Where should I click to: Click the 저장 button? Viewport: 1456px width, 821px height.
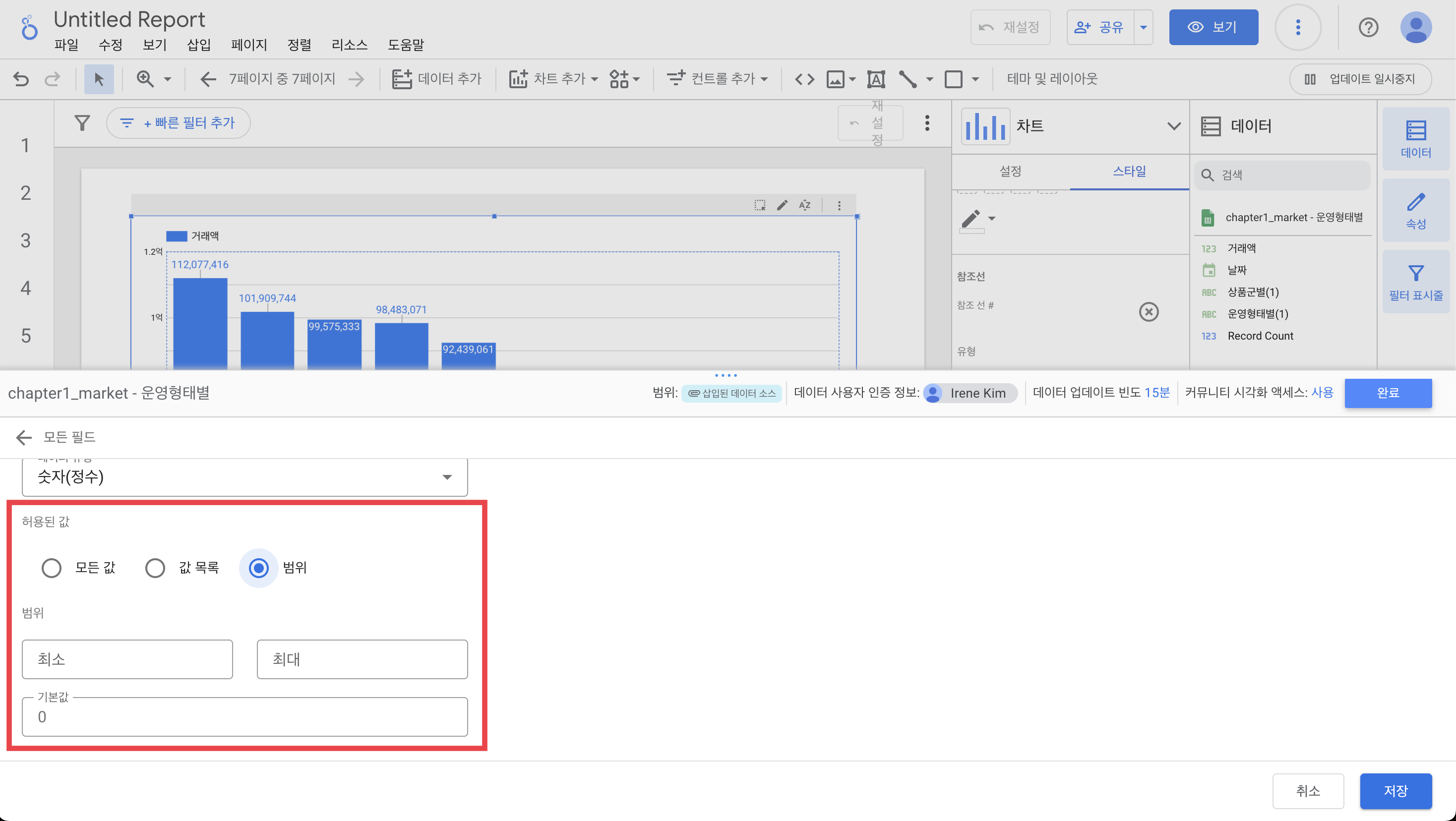1395,790
